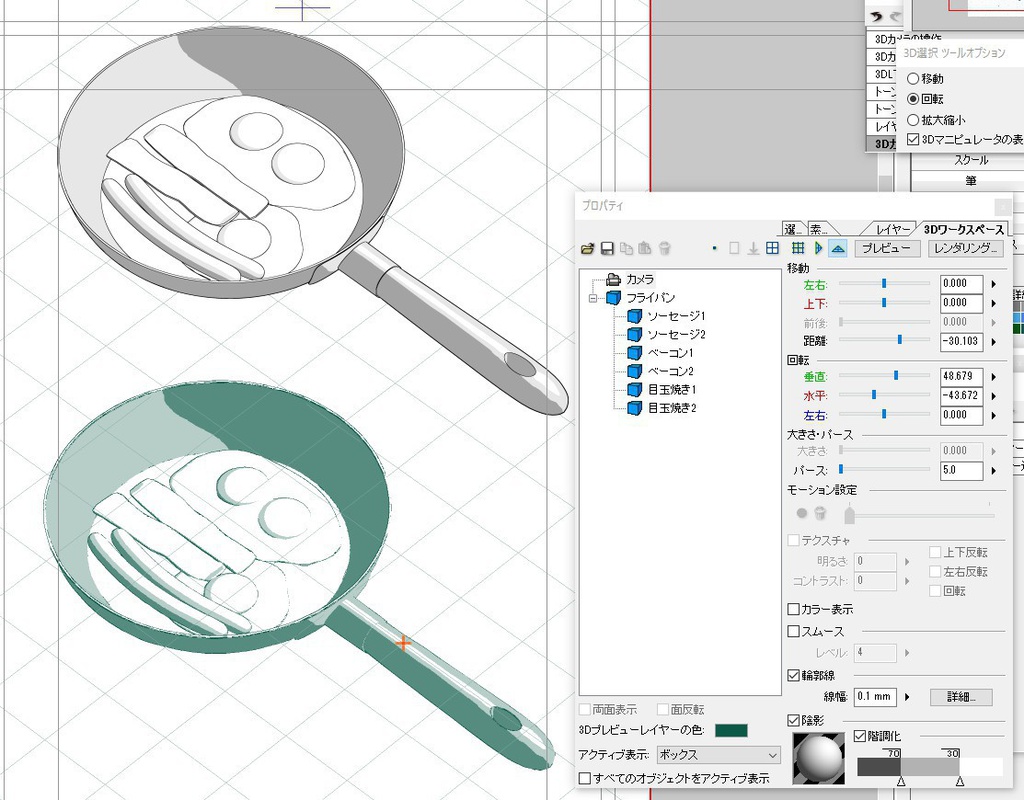This screenshot has height=800, width=1024.
Task: Click the 70 marker on gradation bar
Action: pos(901,780)
